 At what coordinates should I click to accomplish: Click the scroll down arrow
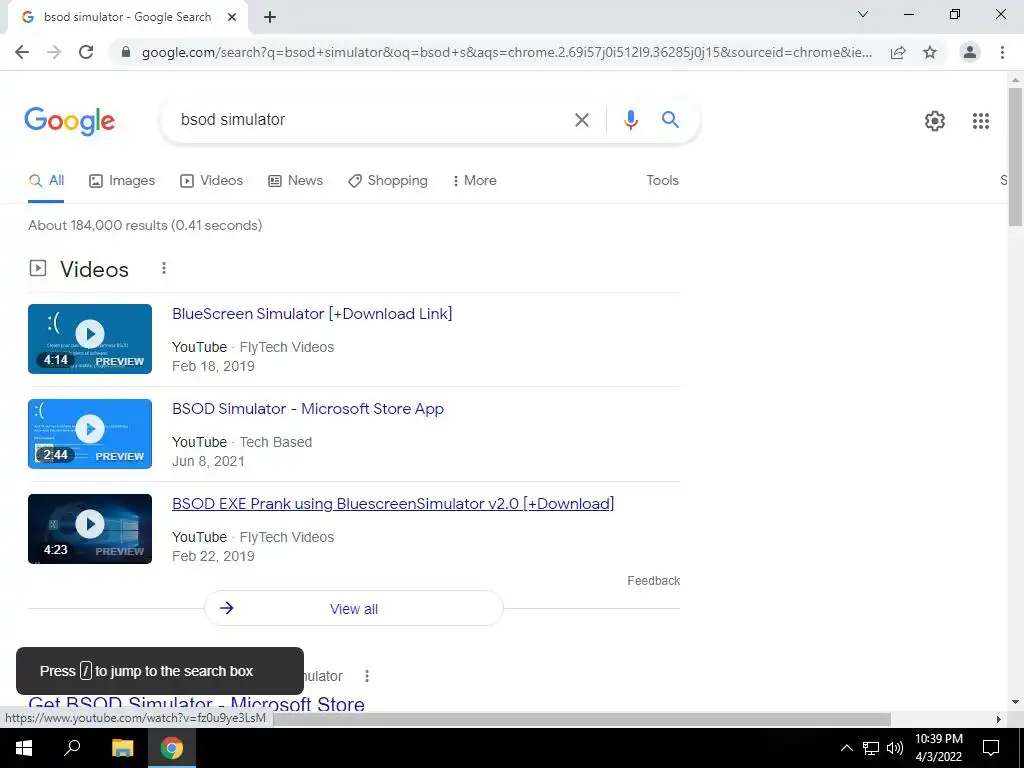tap(1015, 703)
